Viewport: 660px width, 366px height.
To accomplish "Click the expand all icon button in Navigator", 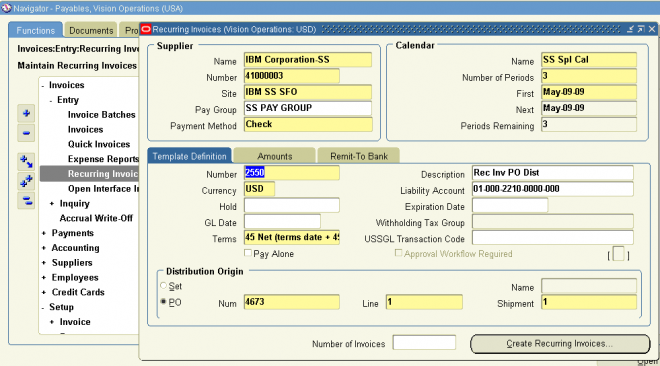I will click(x=26, y=181).
